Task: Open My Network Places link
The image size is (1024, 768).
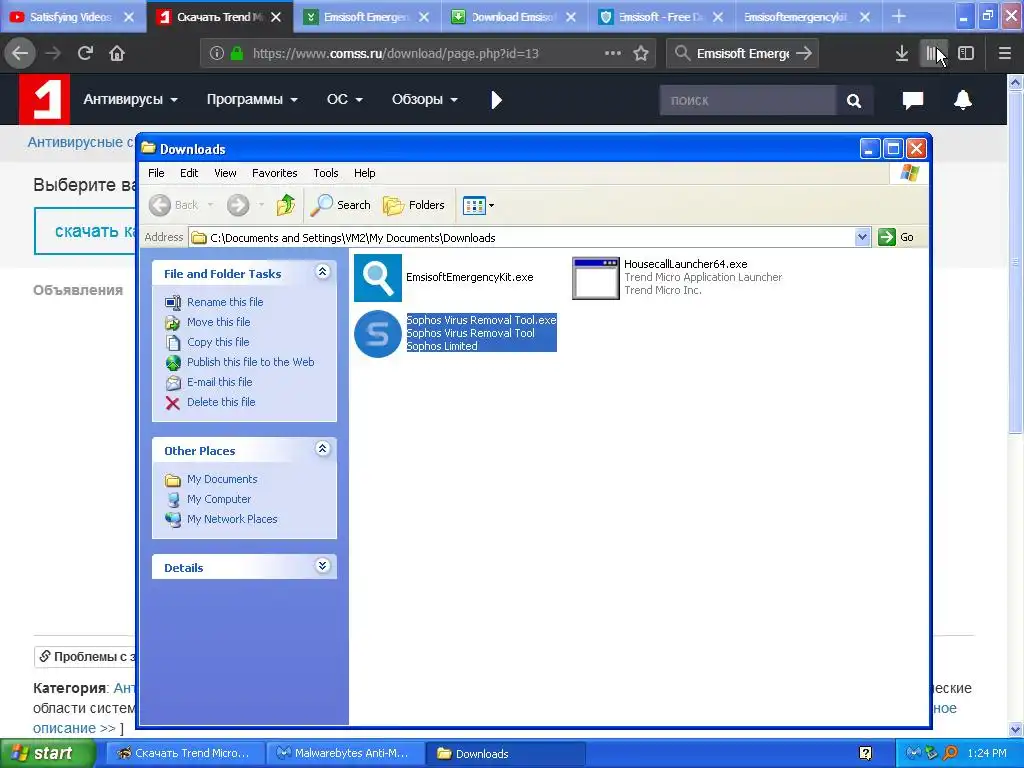Action: point(232,519)
